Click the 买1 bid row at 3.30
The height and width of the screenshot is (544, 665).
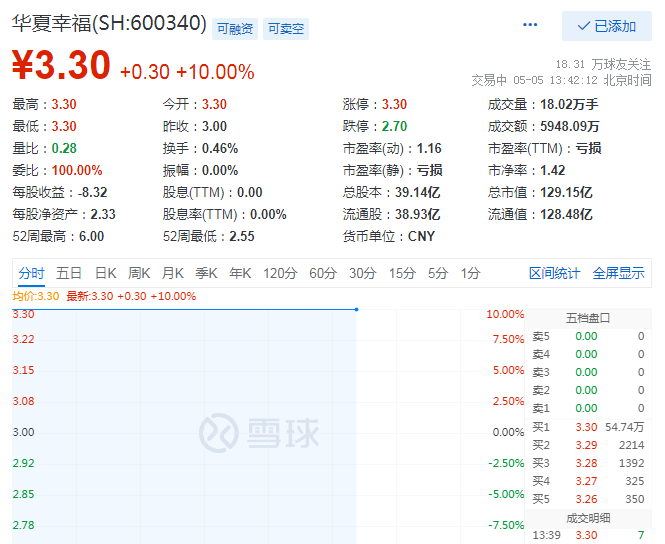(588, 427)
